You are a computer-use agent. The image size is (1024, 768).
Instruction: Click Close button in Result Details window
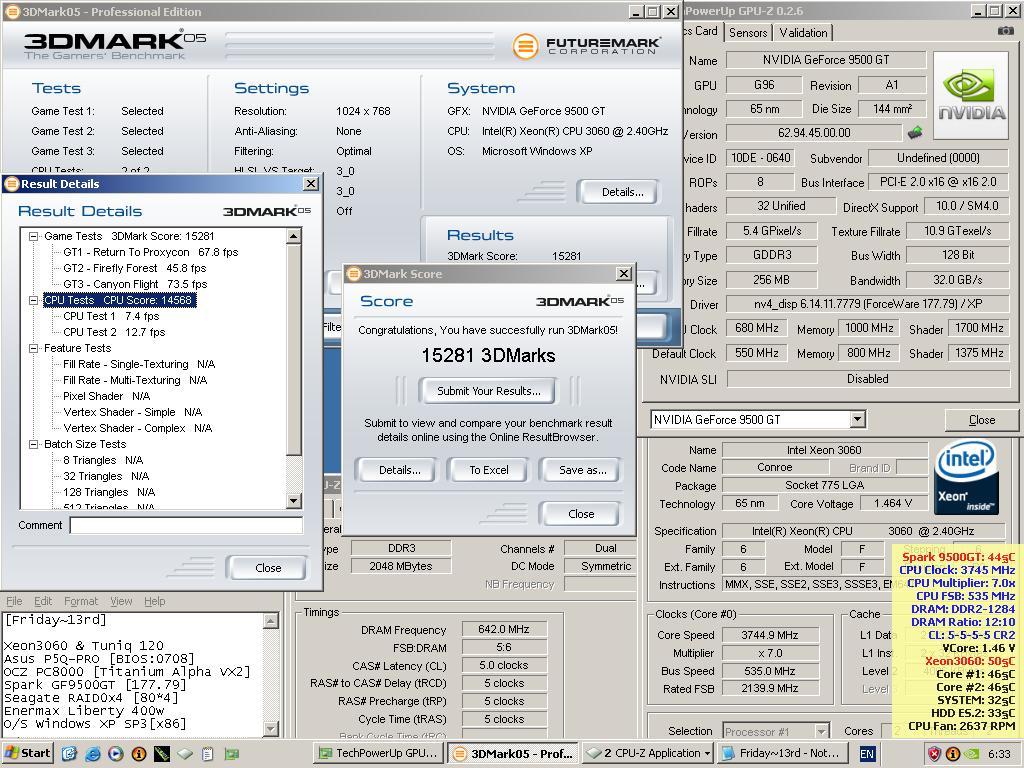pyautogui.click(x=268, y=568)
